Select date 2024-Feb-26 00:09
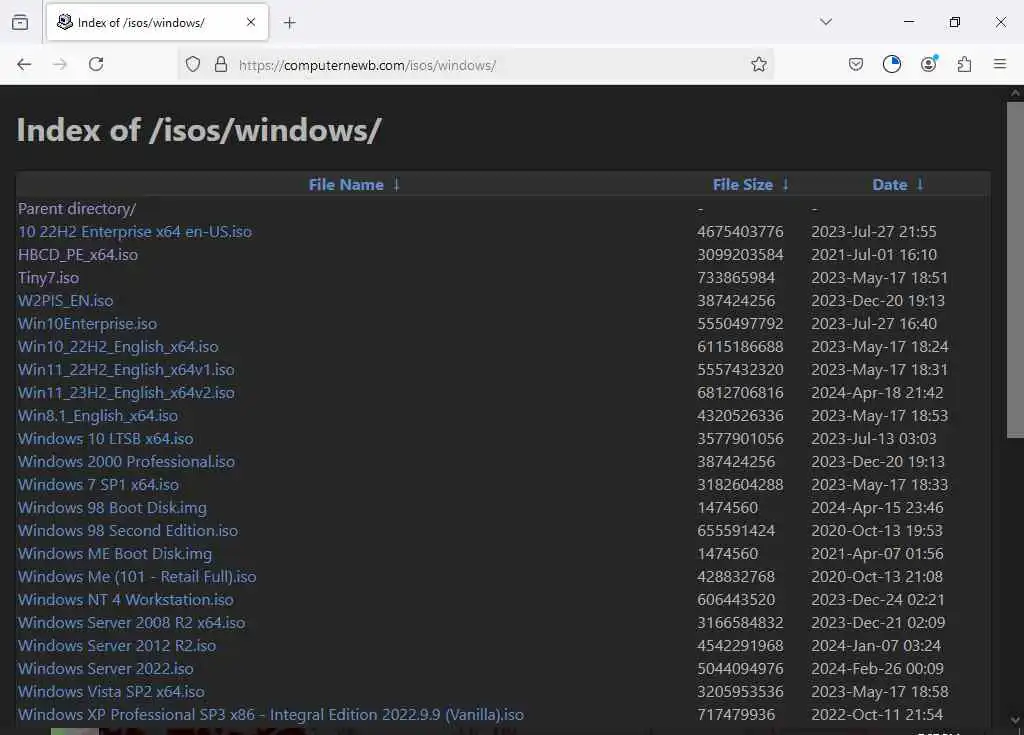Image resolution: width=1024 pixels, height=735 pixels. click(877, 668)
